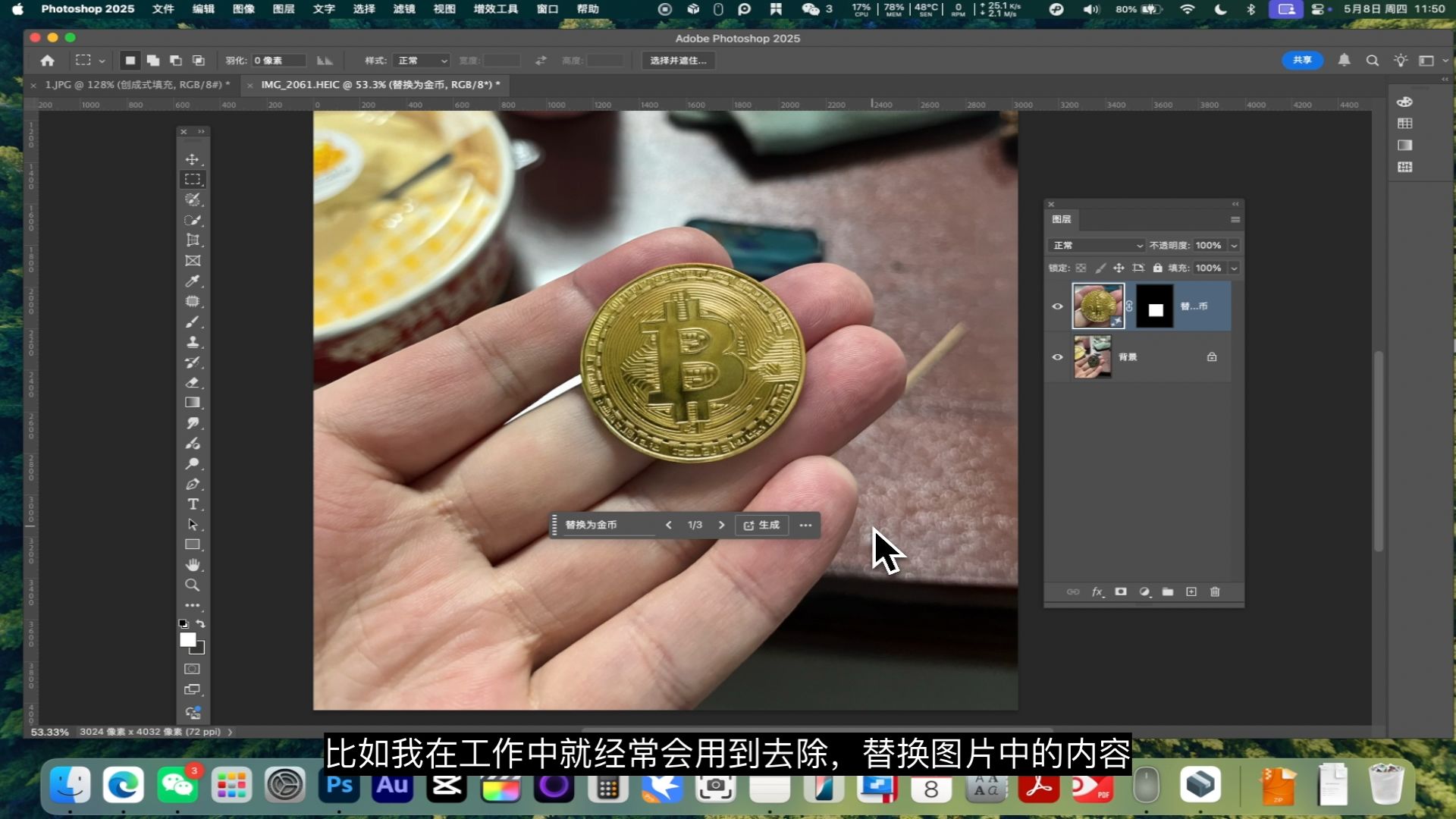Select the Clone Stamp tool

click(x=193, y=342)
